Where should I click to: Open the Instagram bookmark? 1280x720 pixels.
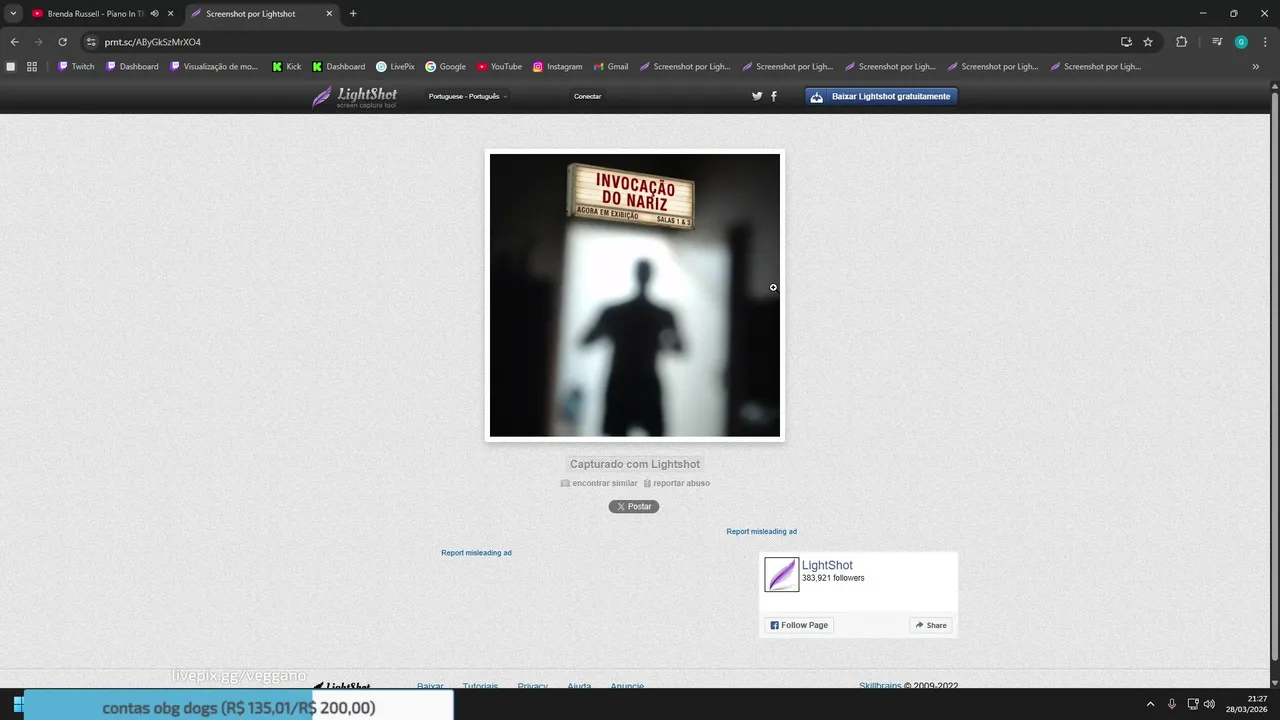[x=557, y=67]
